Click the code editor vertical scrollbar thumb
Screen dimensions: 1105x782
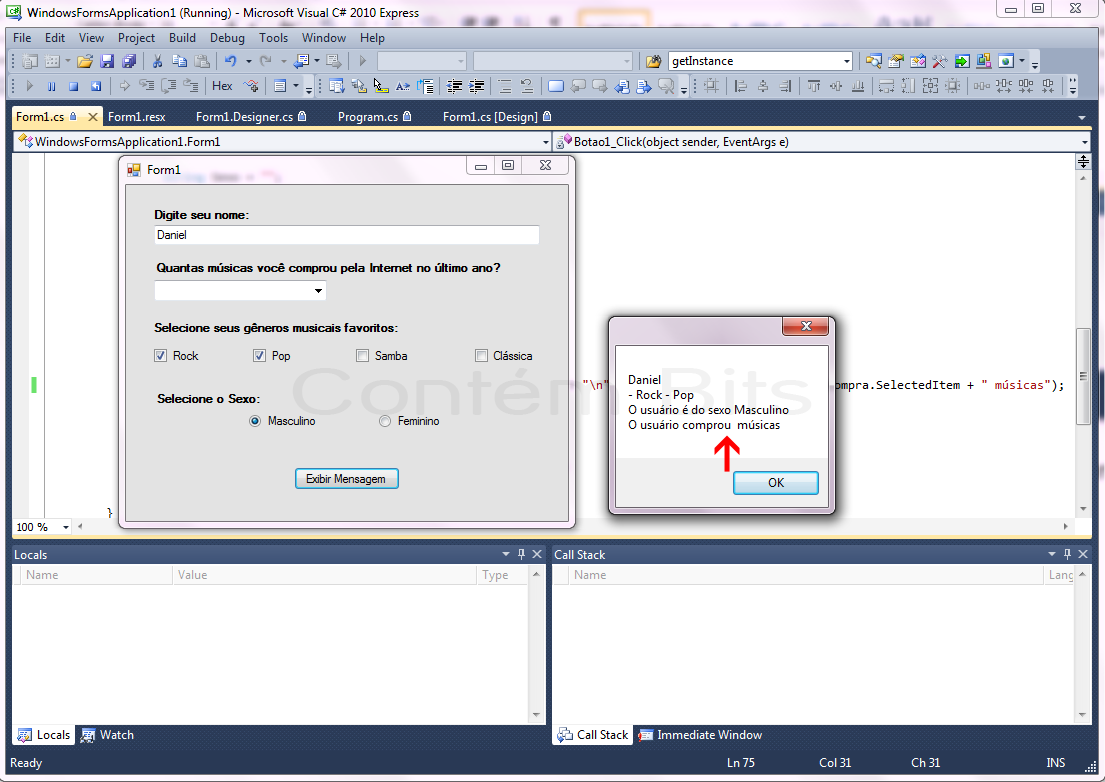tap(1083, 377)
